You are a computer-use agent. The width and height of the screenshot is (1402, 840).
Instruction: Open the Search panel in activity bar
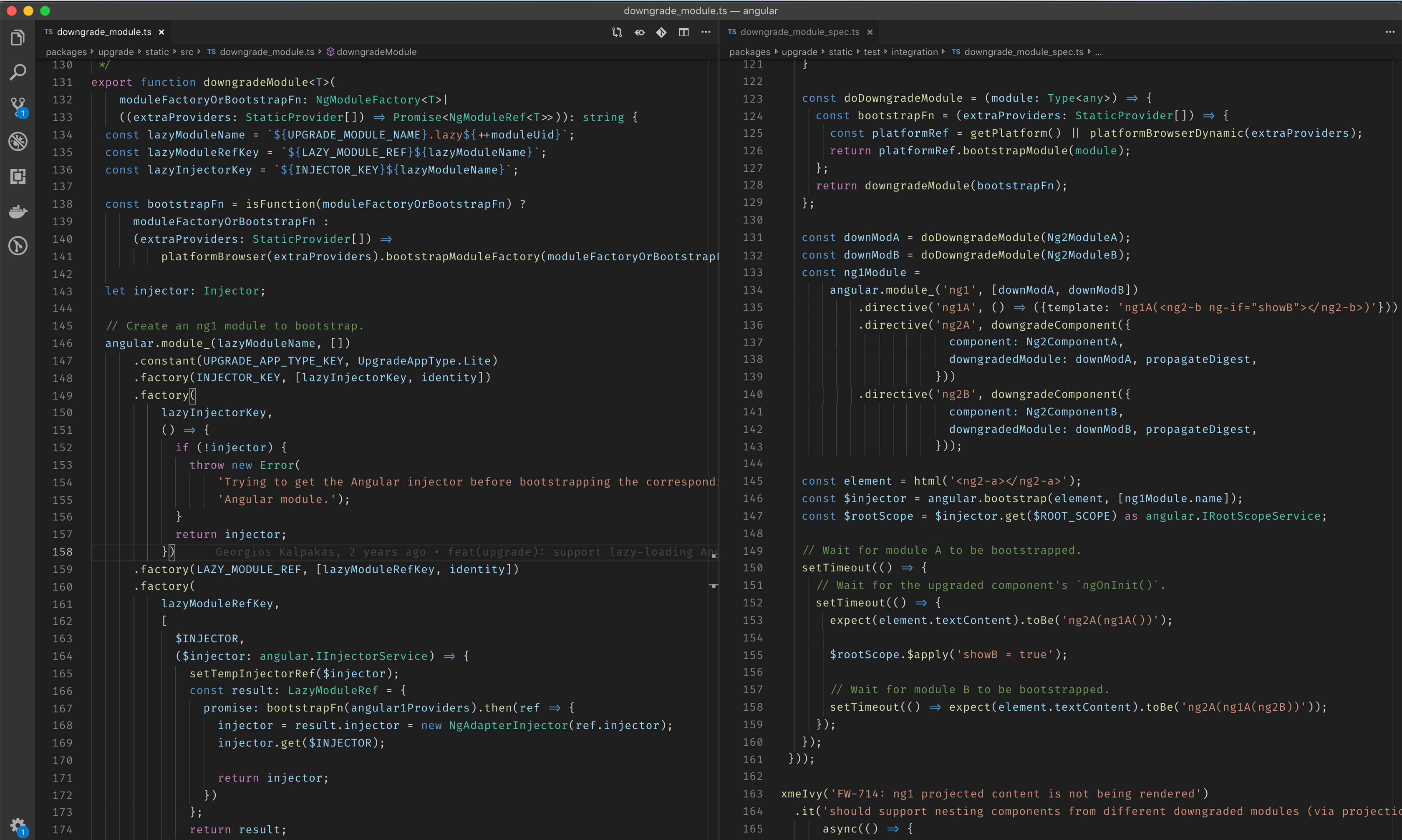(x=18, y=72)
